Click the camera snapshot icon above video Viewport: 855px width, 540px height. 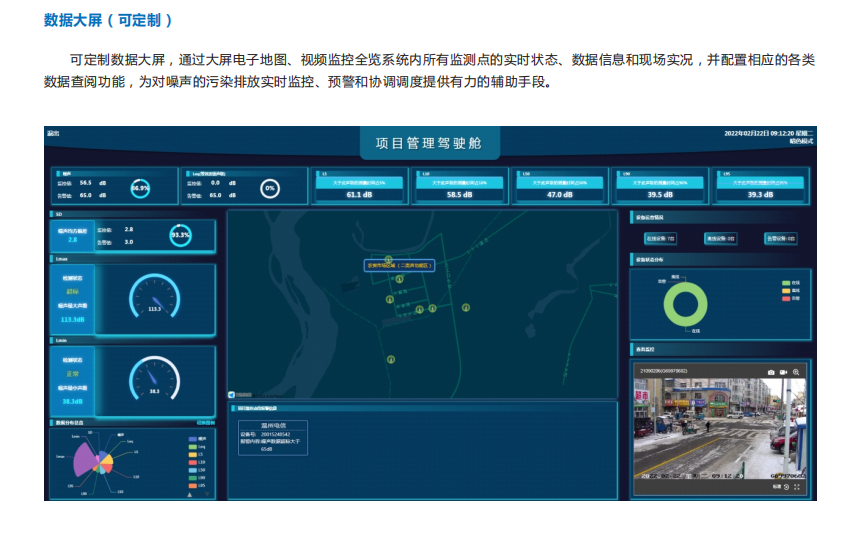pos(771,372)
